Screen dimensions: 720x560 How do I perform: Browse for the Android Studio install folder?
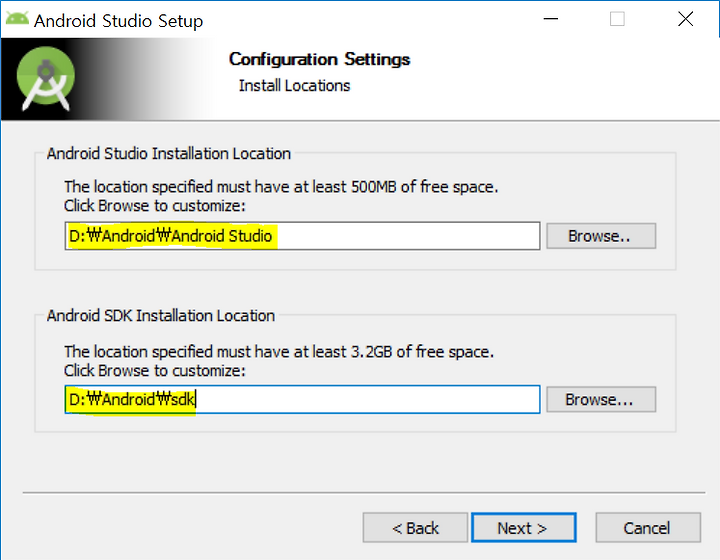point(601,236)
